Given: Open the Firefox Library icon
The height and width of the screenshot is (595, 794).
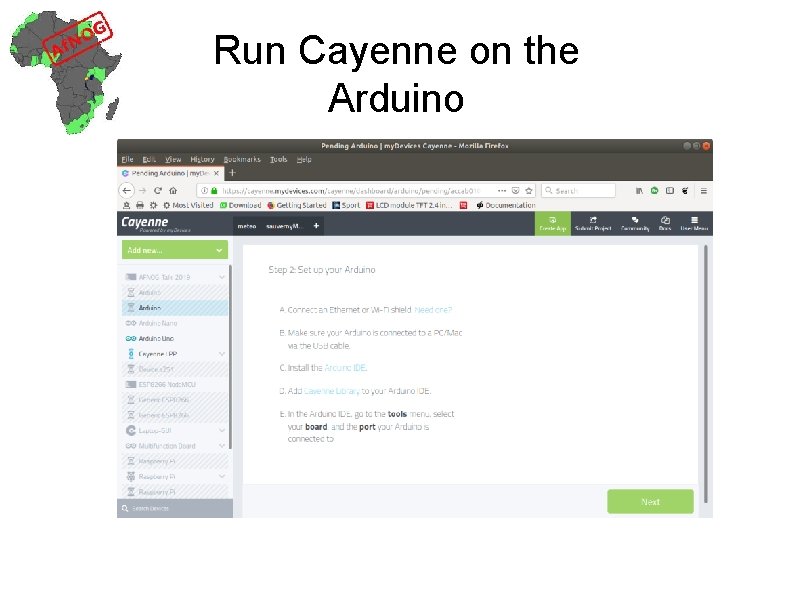Looking at the screenshot, I should pos(640,190).
